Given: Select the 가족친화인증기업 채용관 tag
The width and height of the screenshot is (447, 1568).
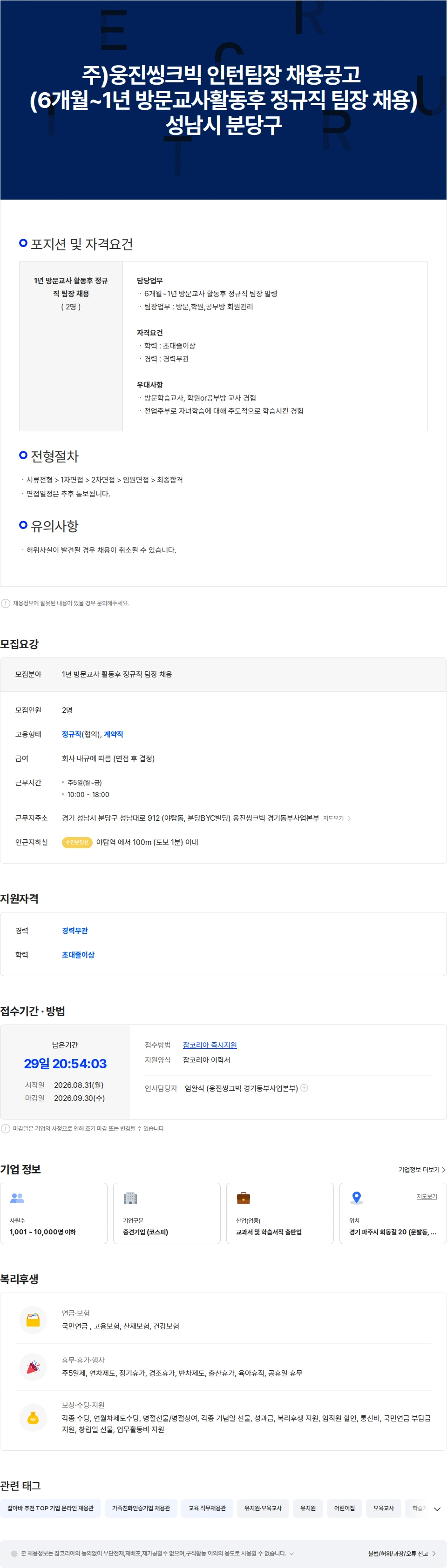Looking at the screenshot, I should pyautogui.click(x=141, y=1508).
